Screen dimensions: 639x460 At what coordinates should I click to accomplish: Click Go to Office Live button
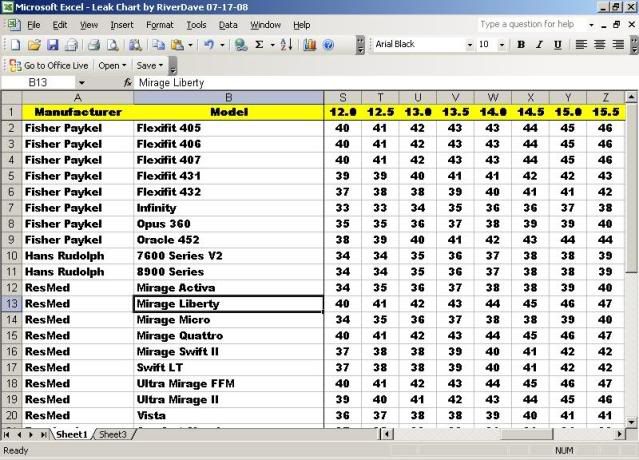[50, 65]
